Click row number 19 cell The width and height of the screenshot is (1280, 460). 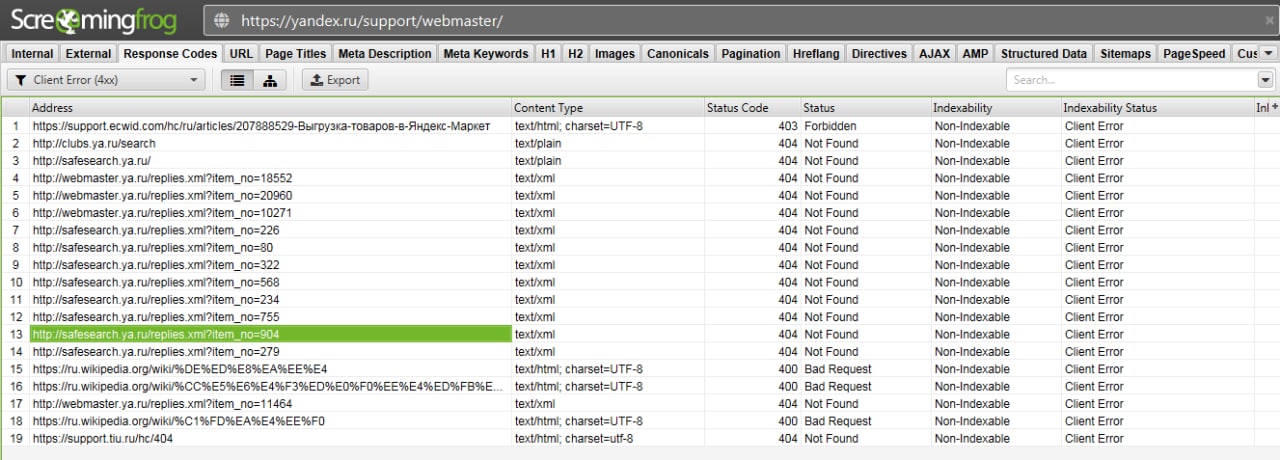tap(15, 438)
